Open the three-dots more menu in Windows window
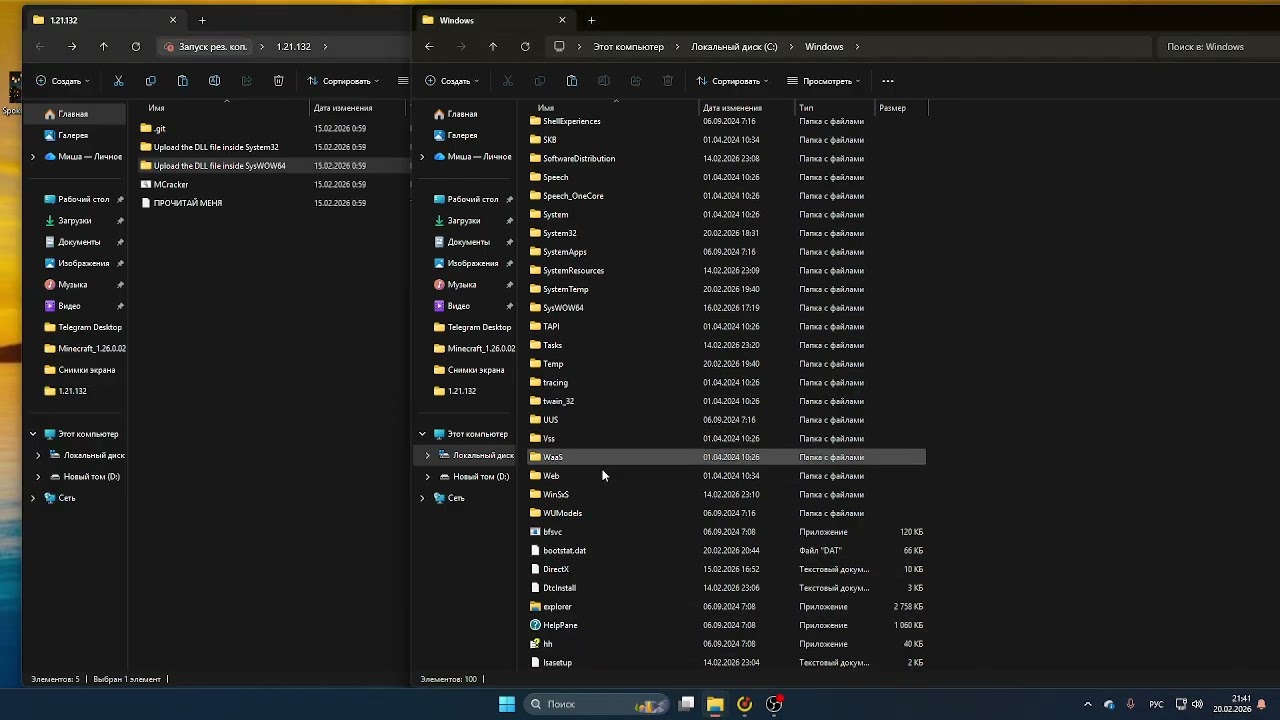Screen dimensions: 1280x720 click(887, 81)
